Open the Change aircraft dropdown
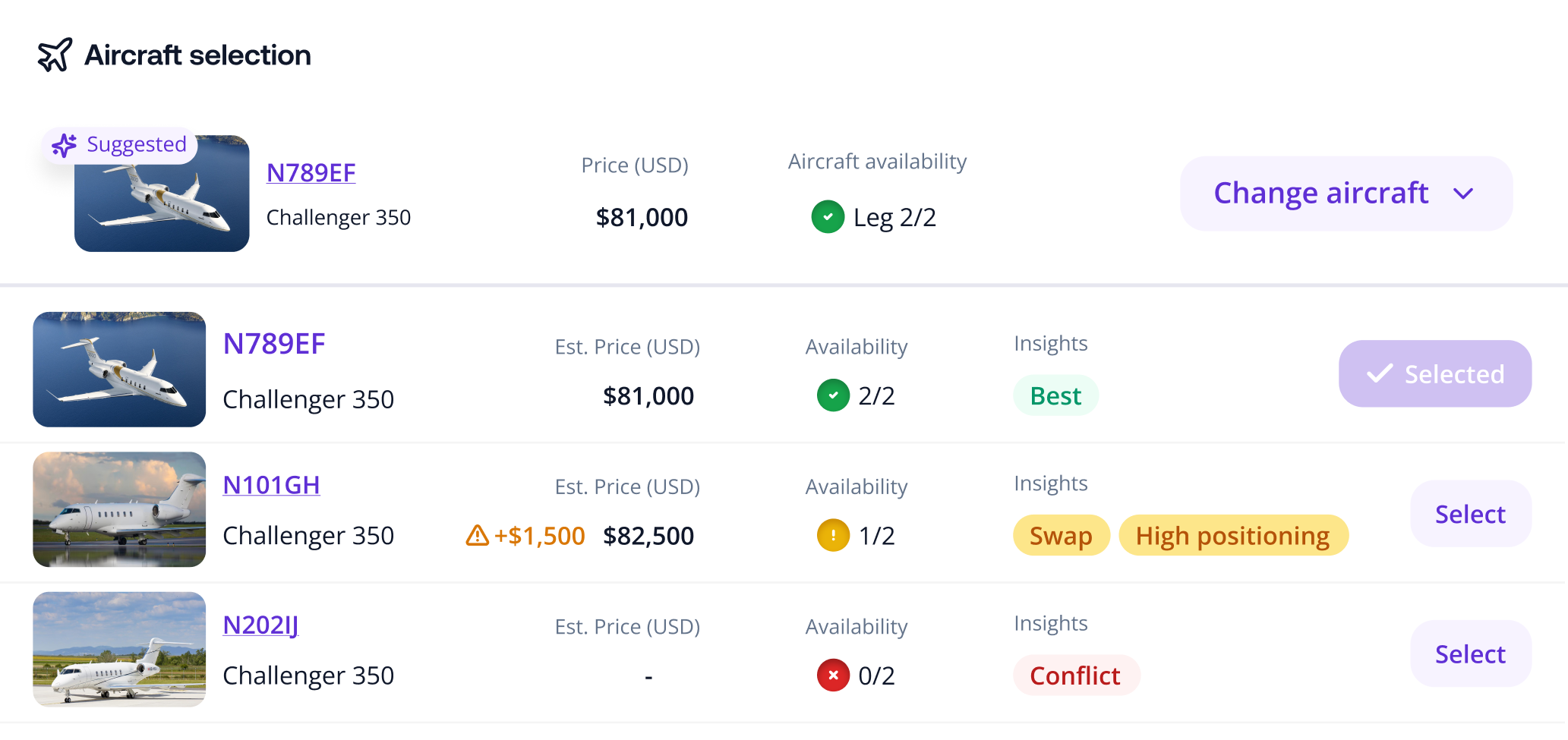Viewport: 1568px width, 740px height. (x=1346, y=194)
